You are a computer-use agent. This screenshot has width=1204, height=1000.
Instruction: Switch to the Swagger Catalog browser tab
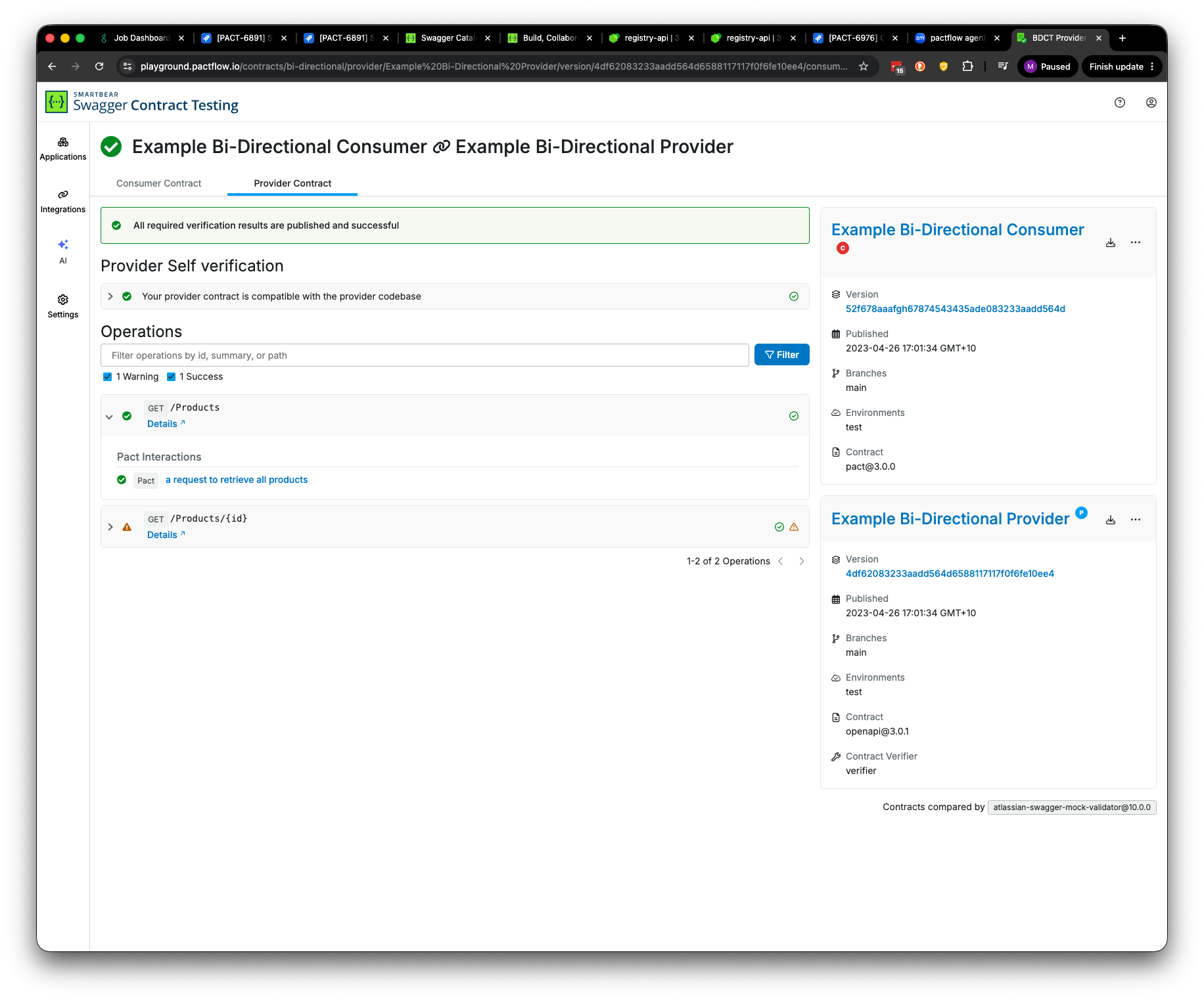[447, 38]
